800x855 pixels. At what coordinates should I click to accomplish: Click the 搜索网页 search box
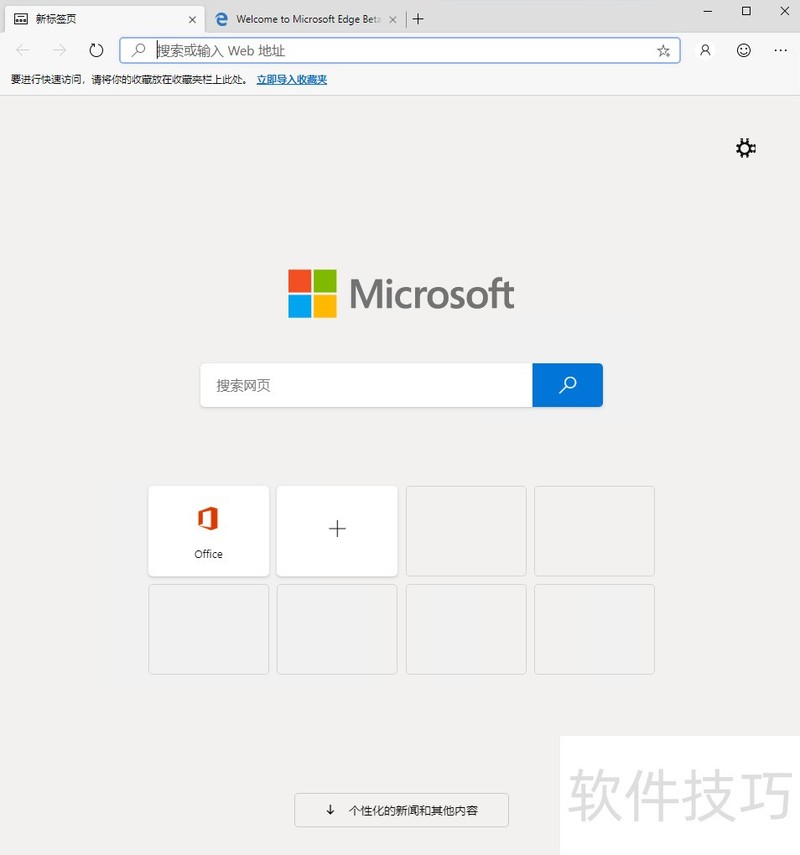pos(366,385)
